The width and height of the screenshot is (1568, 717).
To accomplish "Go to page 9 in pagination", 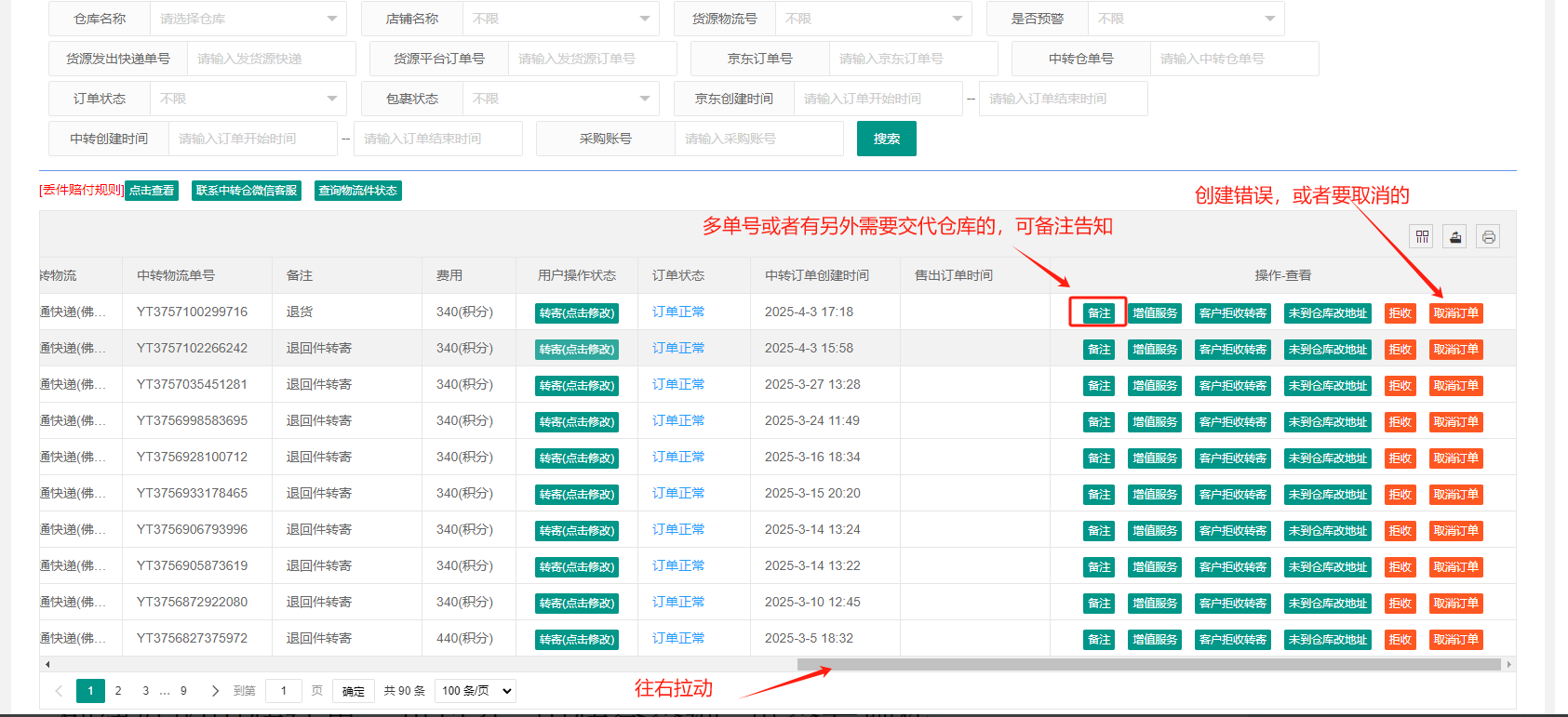I will 183,691.
